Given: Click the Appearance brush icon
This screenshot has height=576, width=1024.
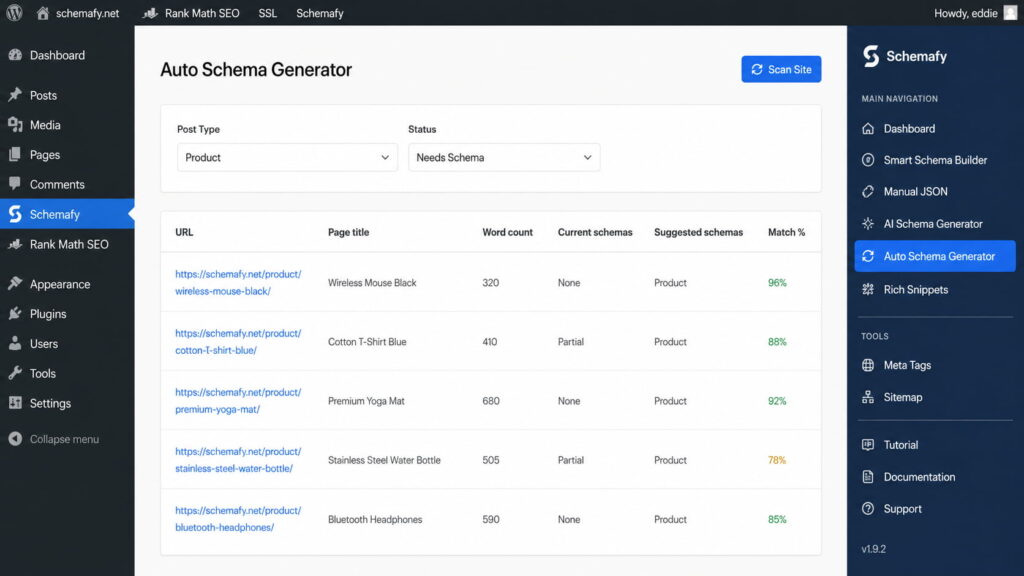Looking at the screenshot, I should point(15,284).
